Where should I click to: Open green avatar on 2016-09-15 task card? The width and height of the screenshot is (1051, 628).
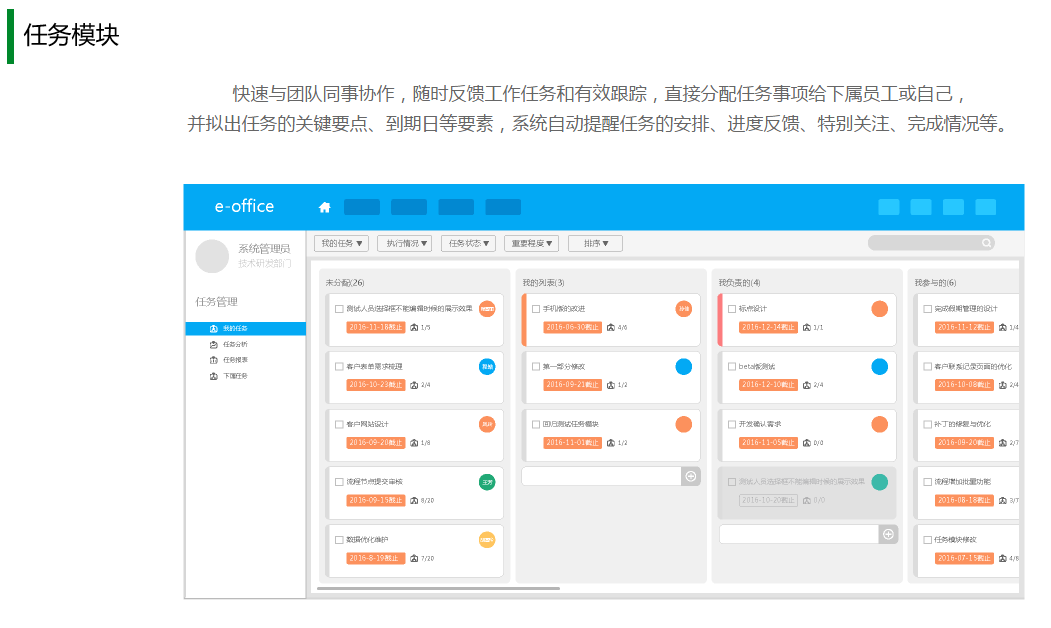click(487, 482)
